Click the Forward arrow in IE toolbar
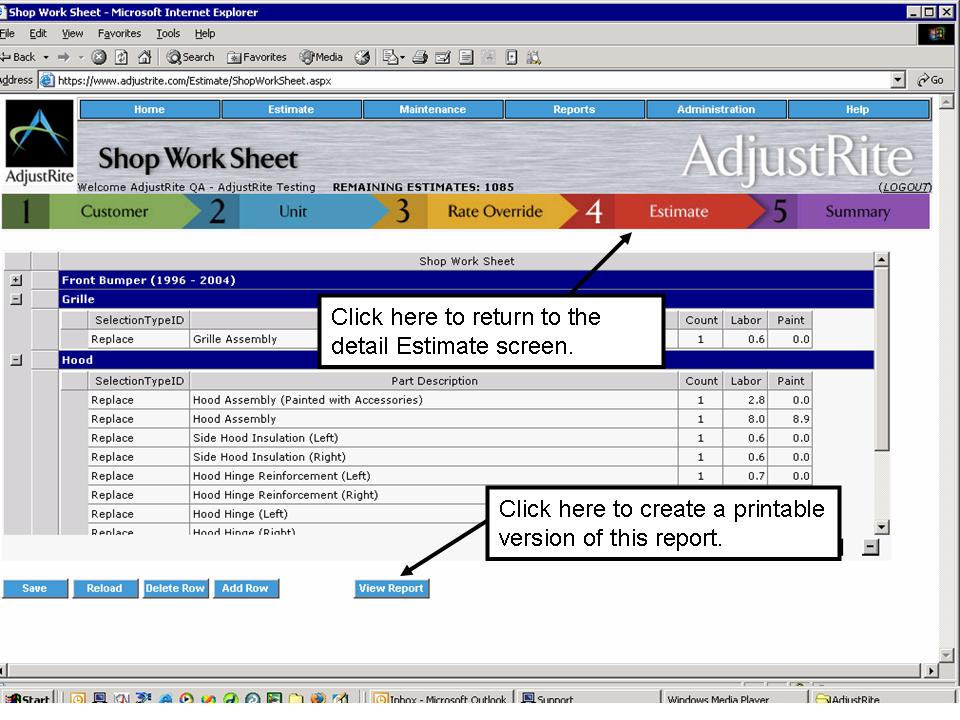 pyautogui.click(x=63, y=57)
